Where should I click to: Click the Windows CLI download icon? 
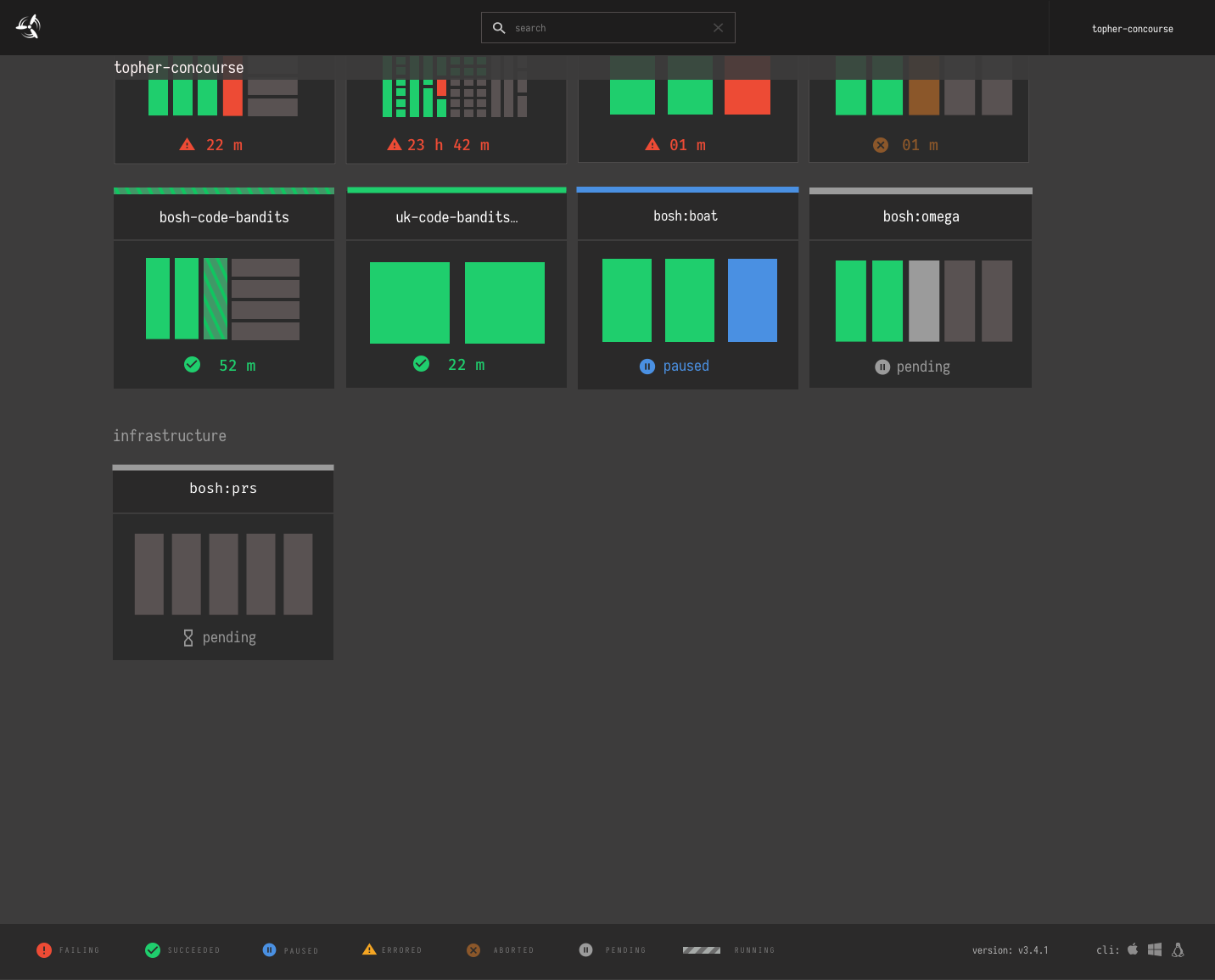(x=1155, y=950)
